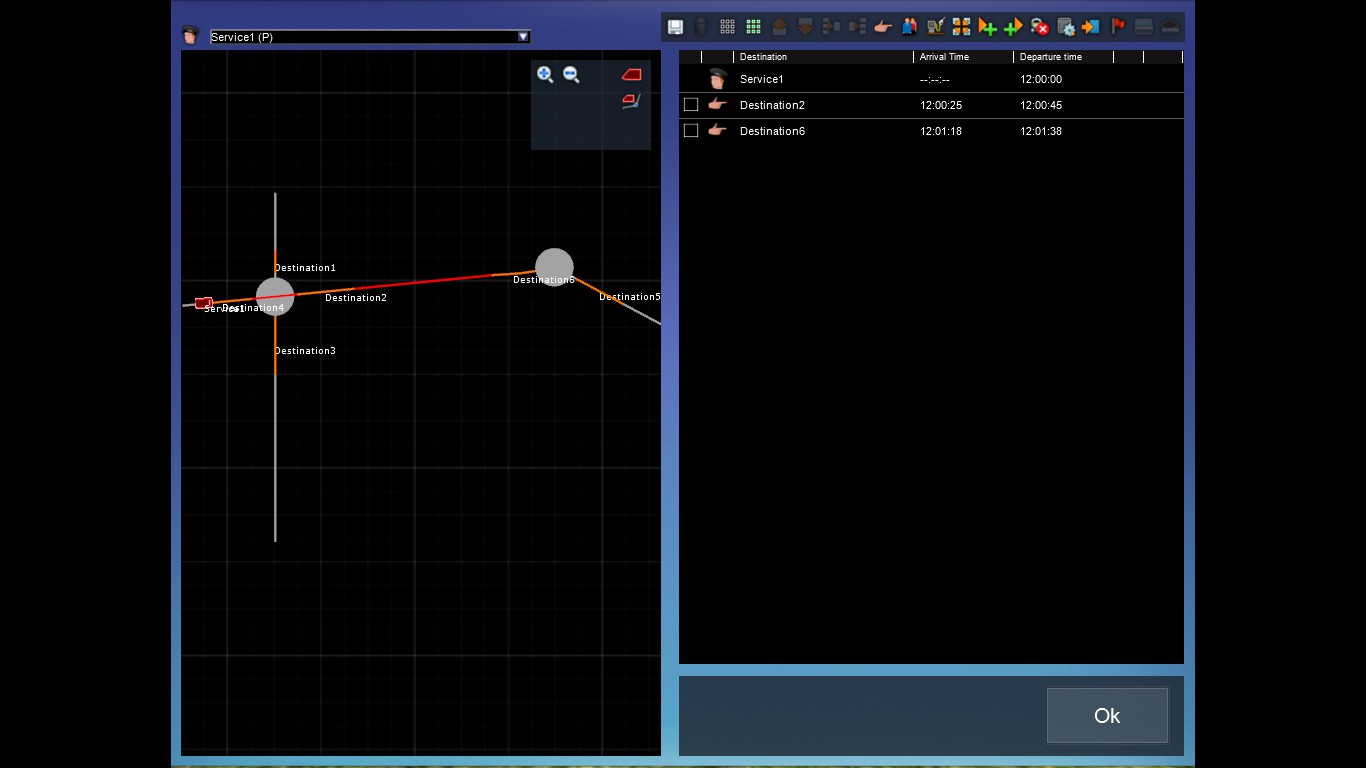The image size is (1366, 768).
Task: Click the red flag toolbar icon
Action: pos(1118,27)
